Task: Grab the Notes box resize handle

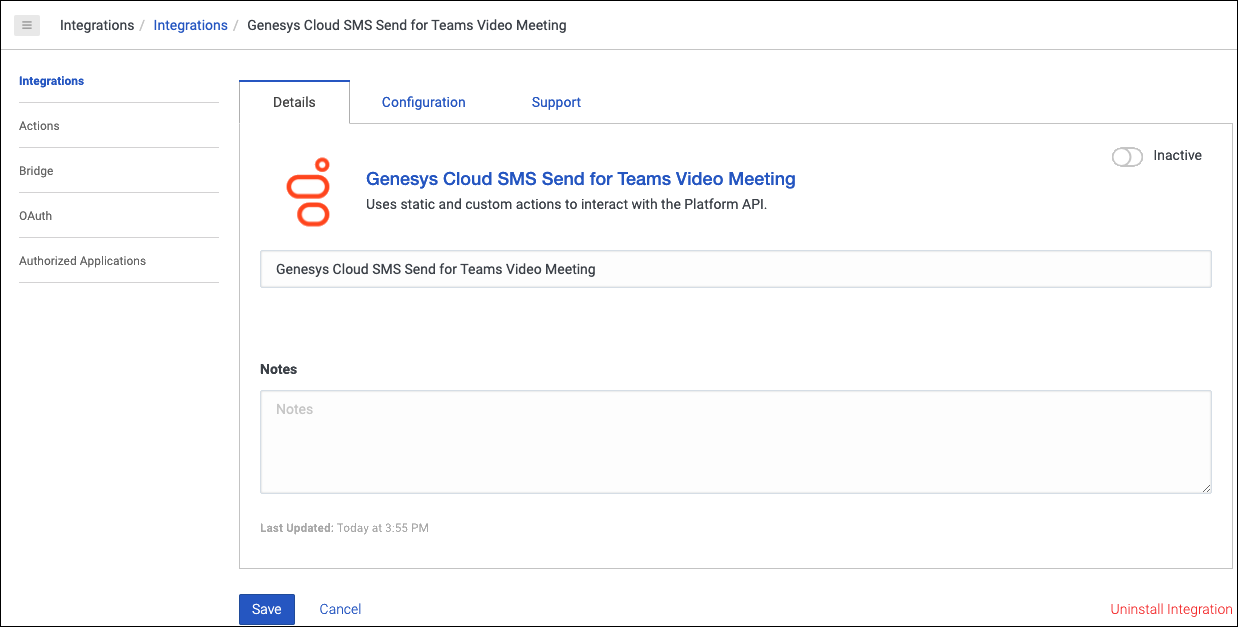Action: click(x=1206, y=488)
